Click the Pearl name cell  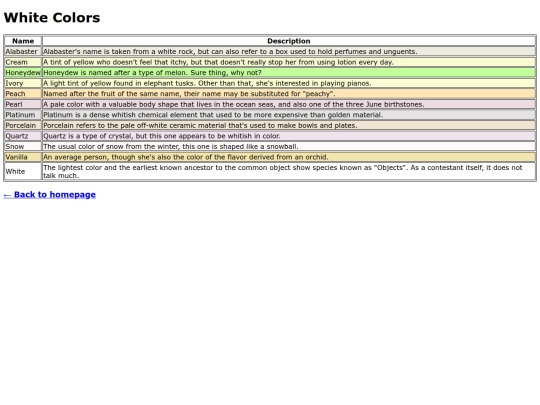coord(23,104)
